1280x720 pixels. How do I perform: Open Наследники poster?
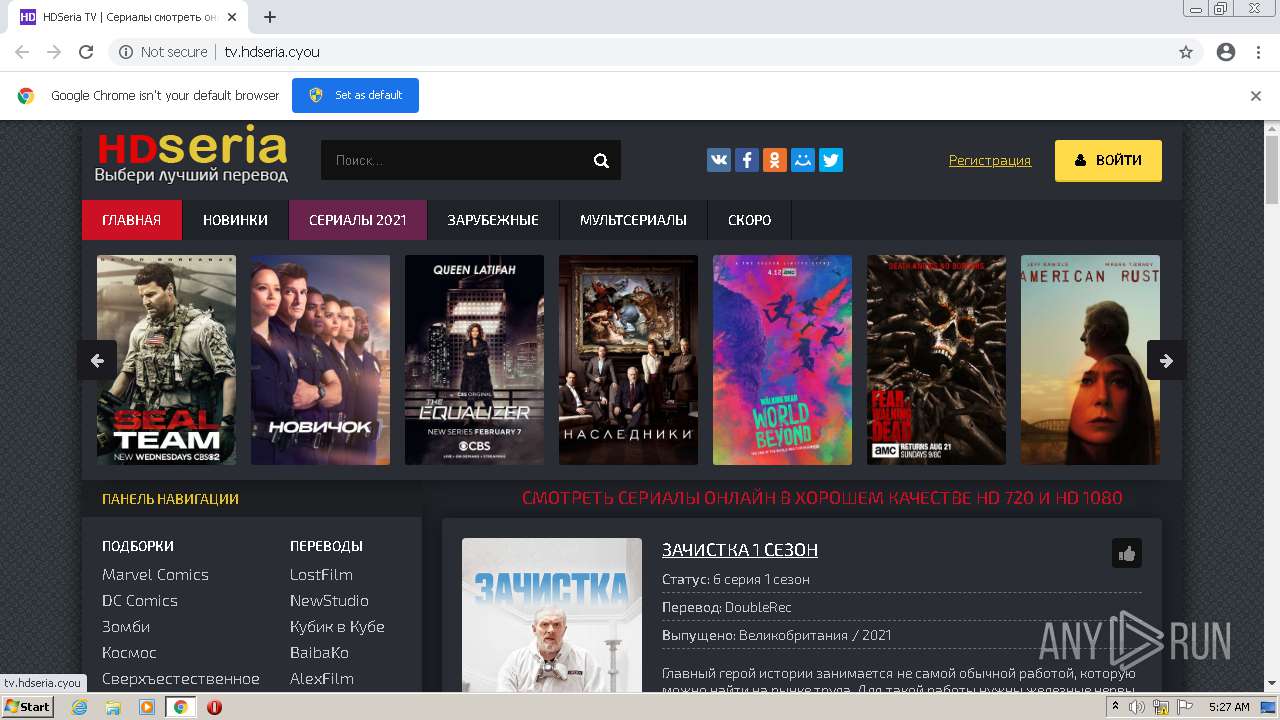point(628,360)
